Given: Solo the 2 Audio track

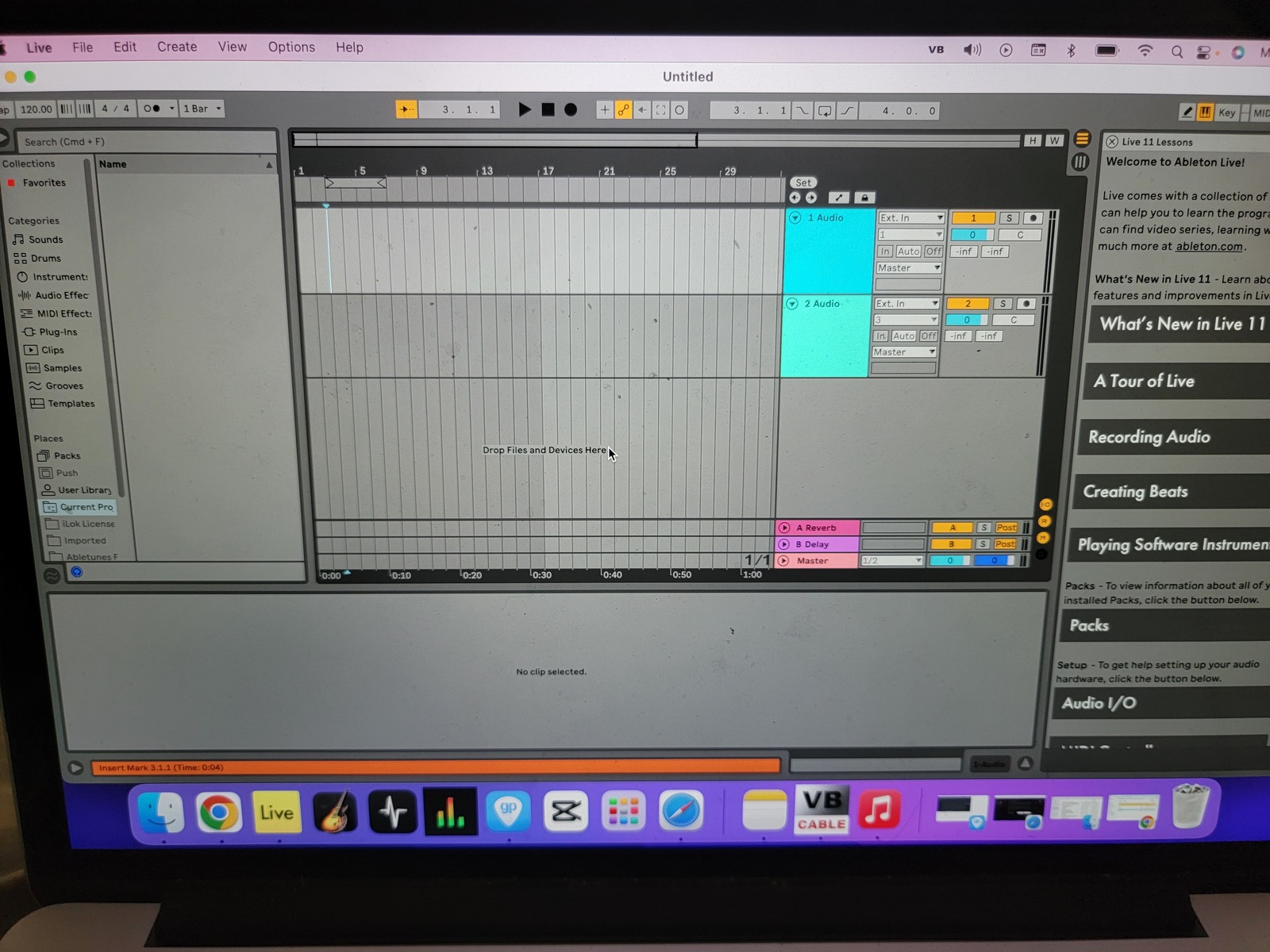Looking at the screenshot, I should point(1003,303).
